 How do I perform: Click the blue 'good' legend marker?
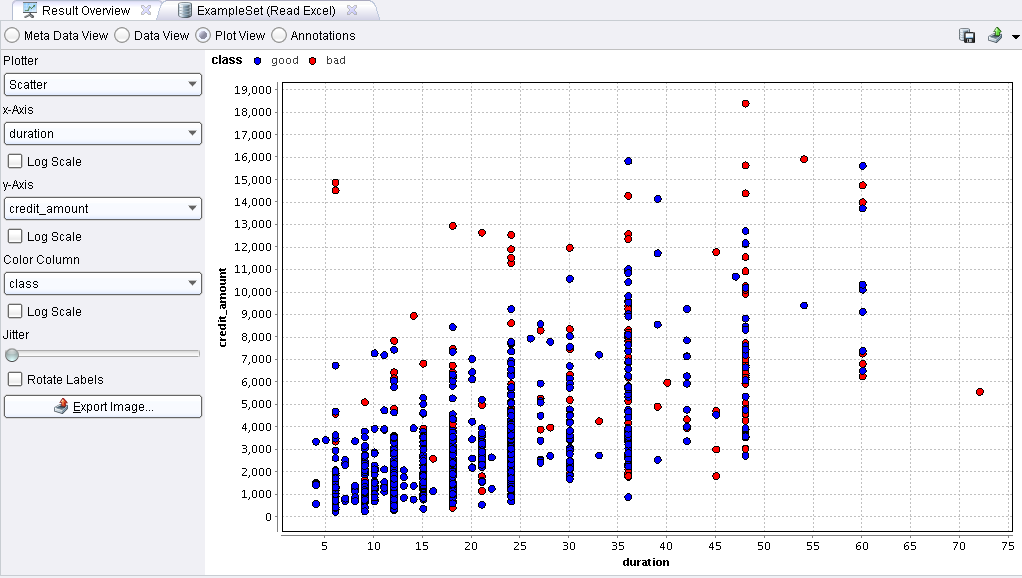(x=257, y=61)
